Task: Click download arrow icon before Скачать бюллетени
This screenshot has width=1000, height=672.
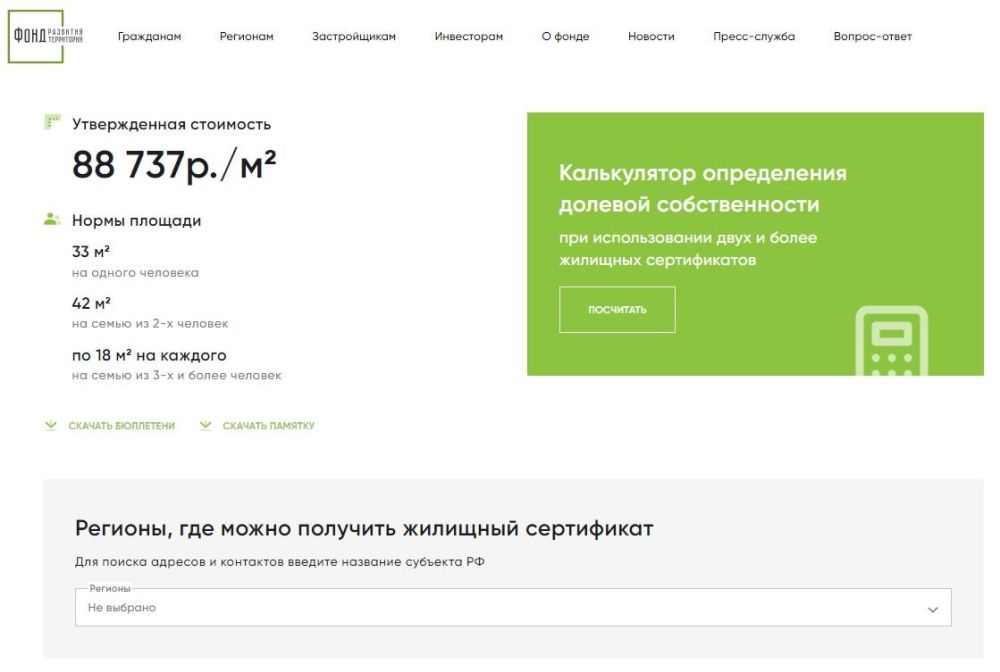Action: [x=51, y=426]
